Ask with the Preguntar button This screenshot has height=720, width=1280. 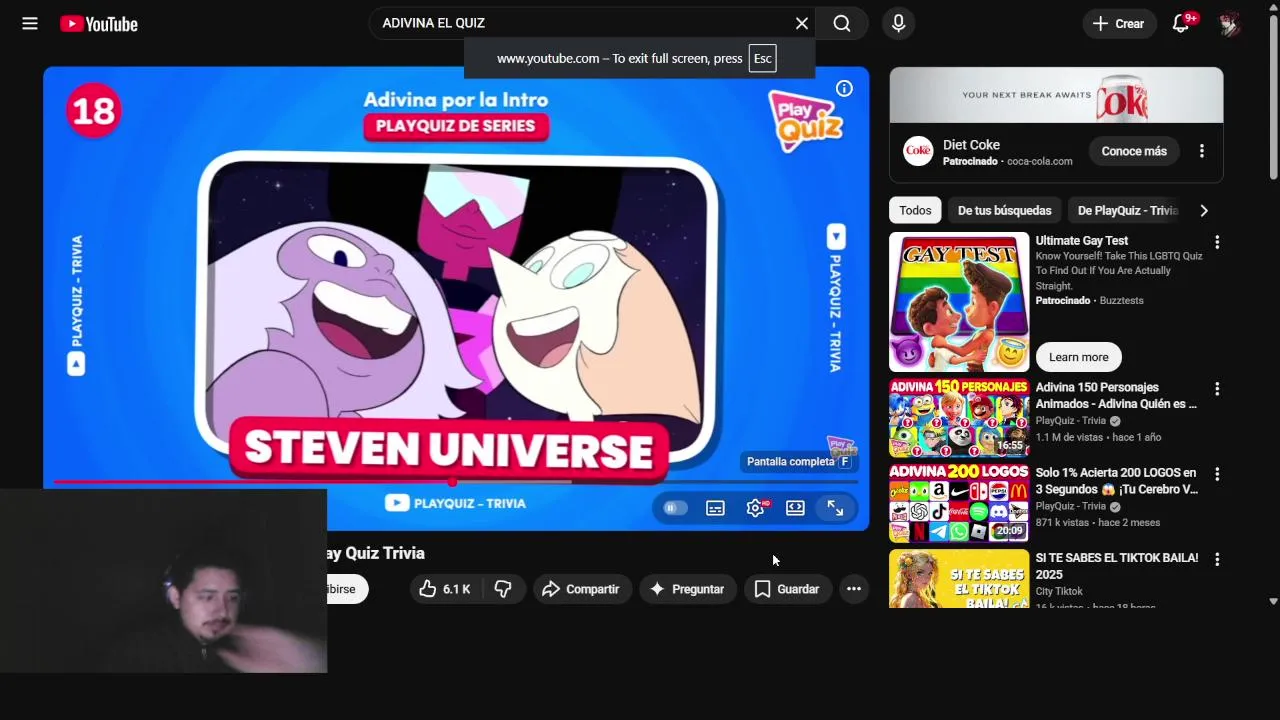pyautogui.click(x=687, y=589)
